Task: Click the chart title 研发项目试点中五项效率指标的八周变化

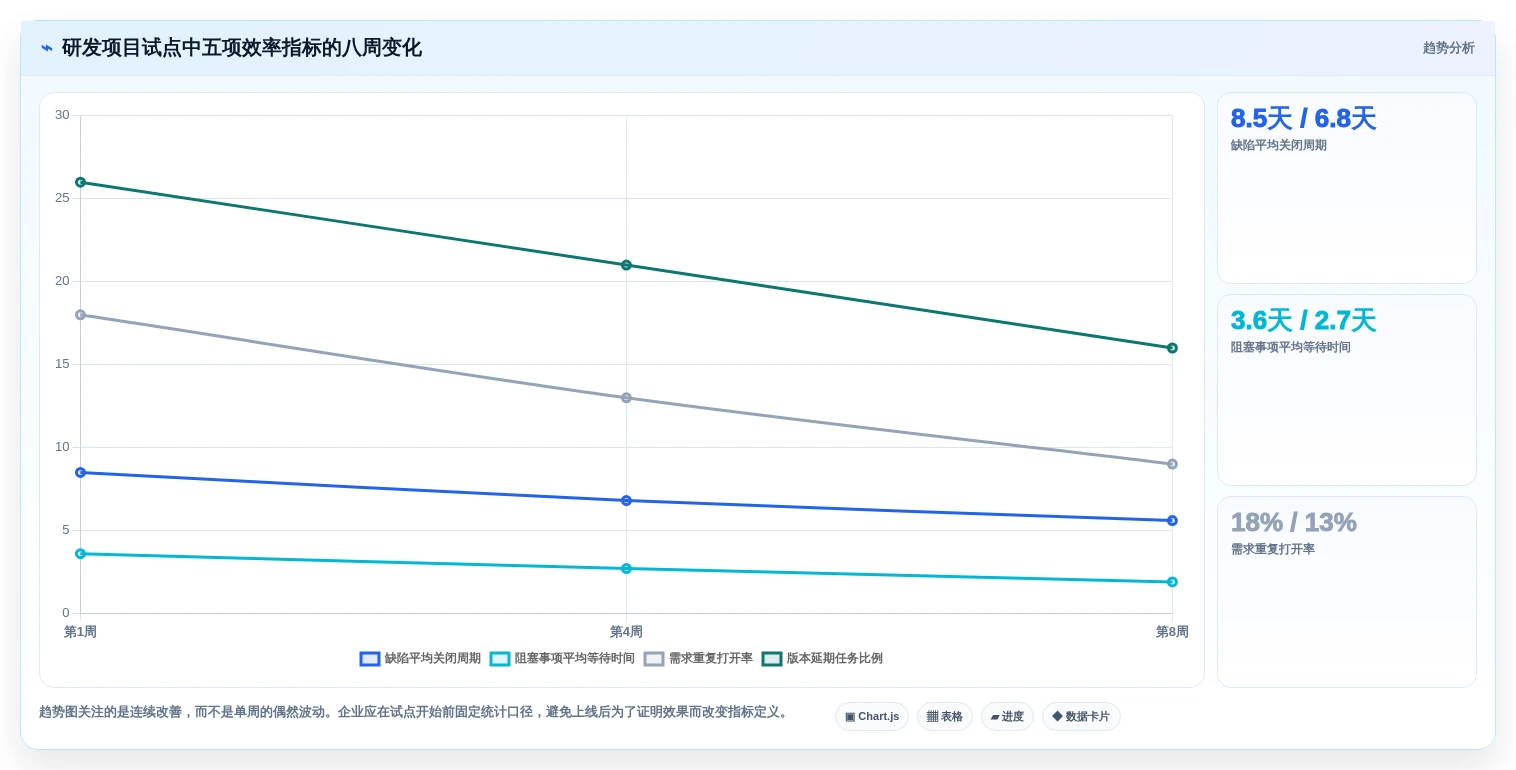Action: tap(242, 48)
